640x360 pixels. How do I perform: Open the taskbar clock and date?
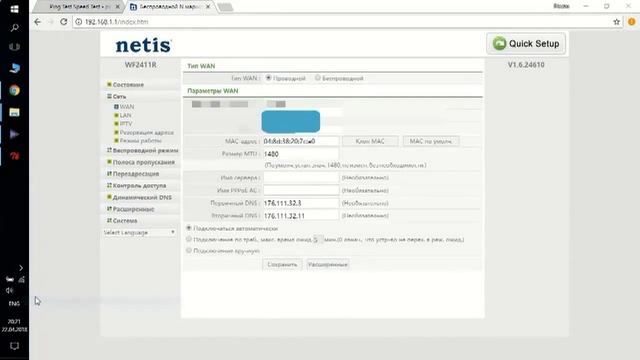click(x=14, y=325)
